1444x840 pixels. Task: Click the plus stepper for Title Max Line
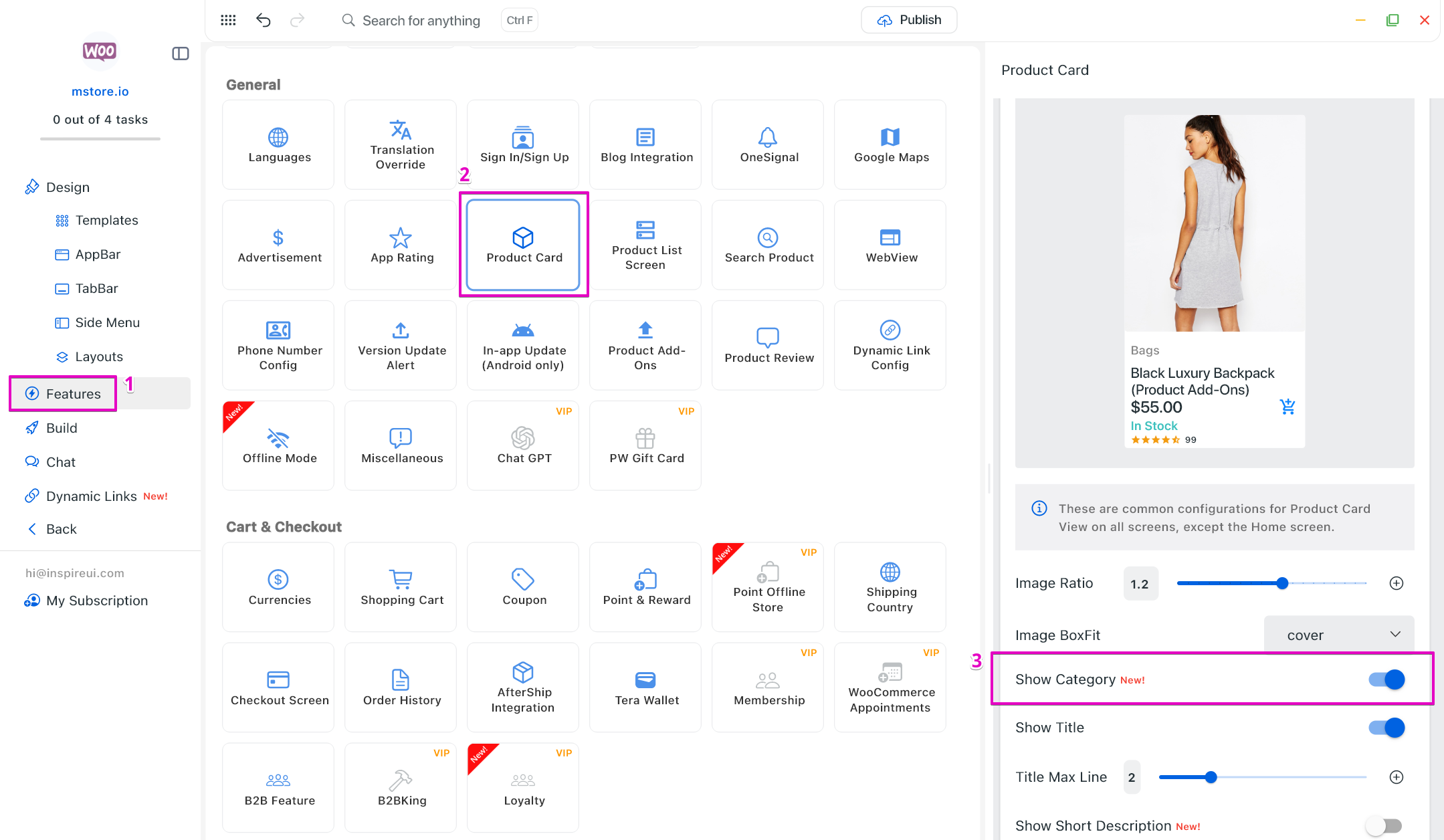coord(1397,777)
